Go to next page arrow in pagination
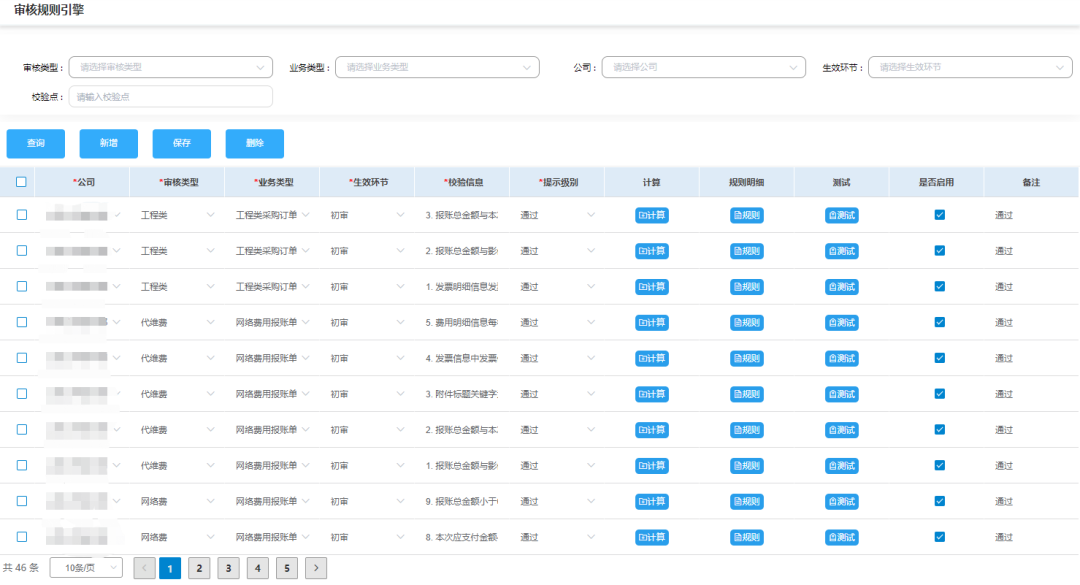The width and height of the screenshot is (1080, 585). (316, 568)
